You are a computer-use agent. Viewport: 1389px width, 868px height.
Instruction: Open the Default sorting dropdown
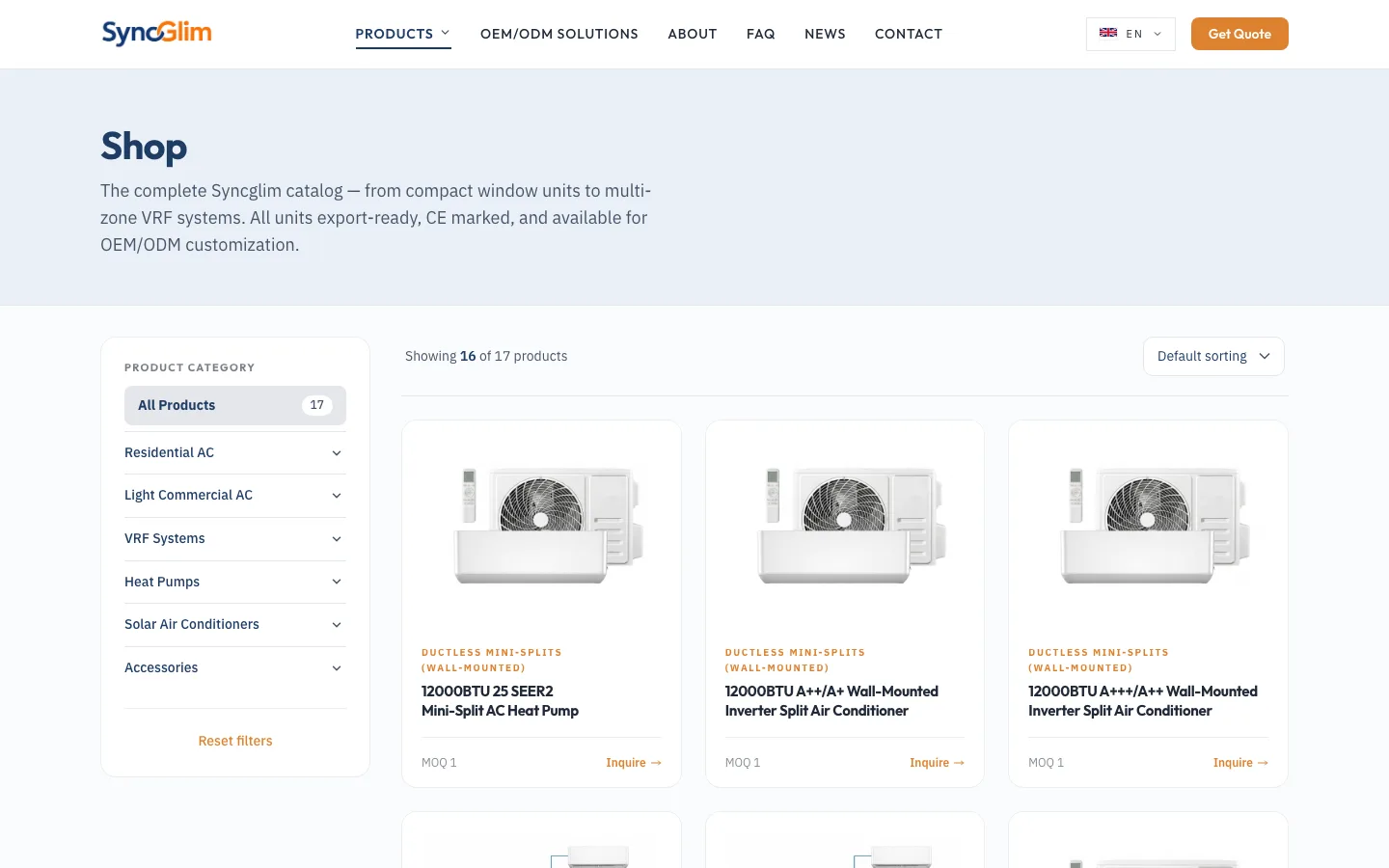1213,356
